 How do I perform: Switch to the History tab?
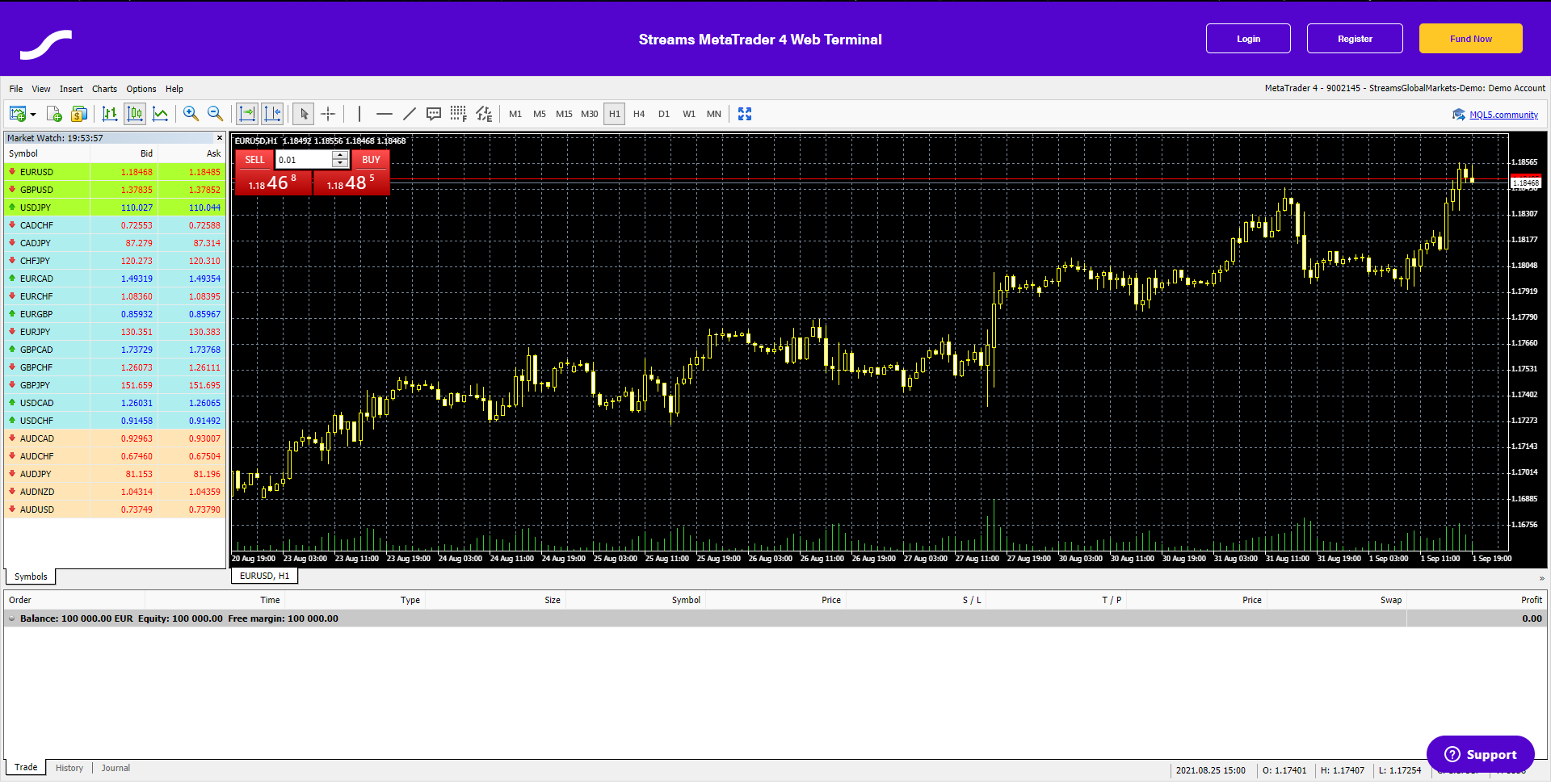click(x=69, y=768)
